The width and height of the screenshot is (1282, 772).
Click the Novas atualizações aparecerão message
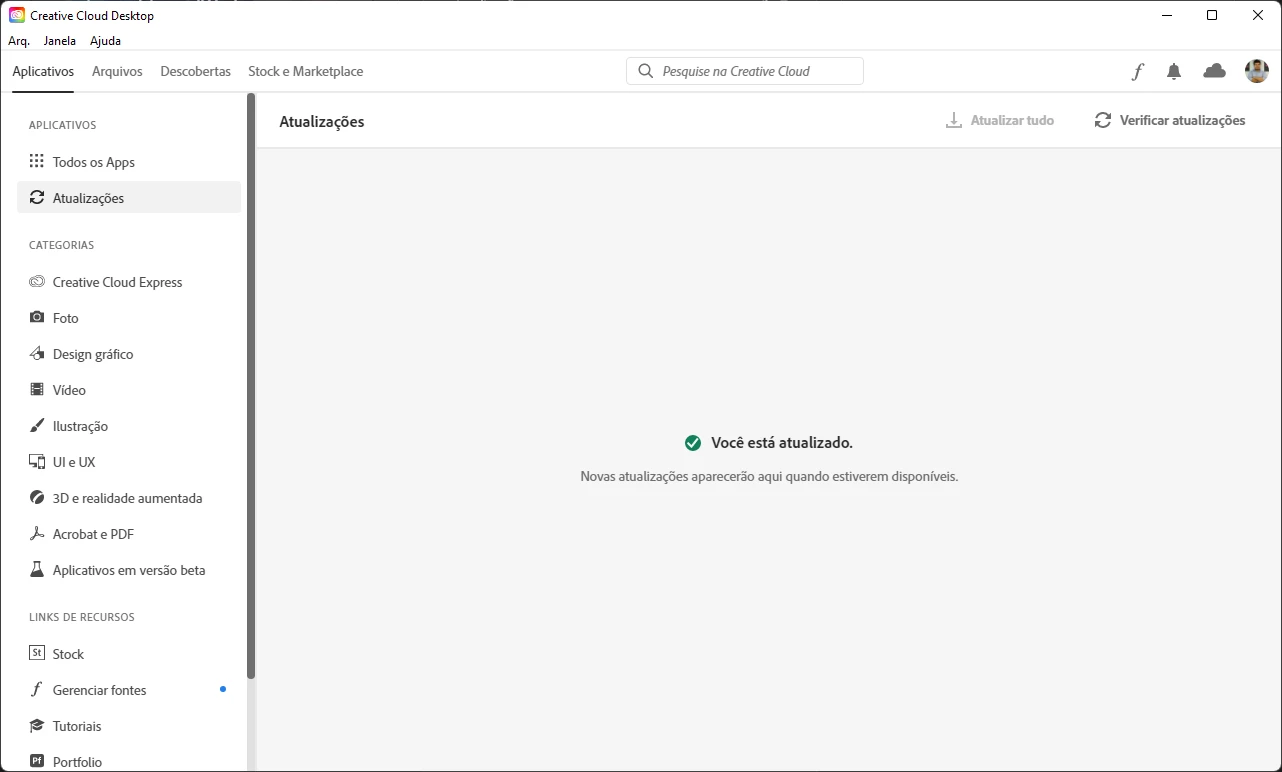click(x=769, y=476)
